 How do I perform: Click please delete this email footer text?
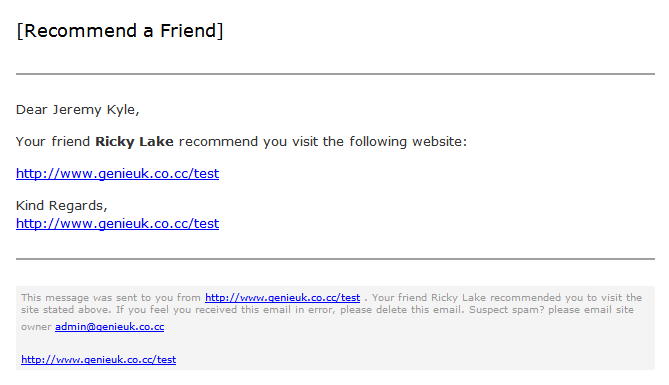pos(402,309)
